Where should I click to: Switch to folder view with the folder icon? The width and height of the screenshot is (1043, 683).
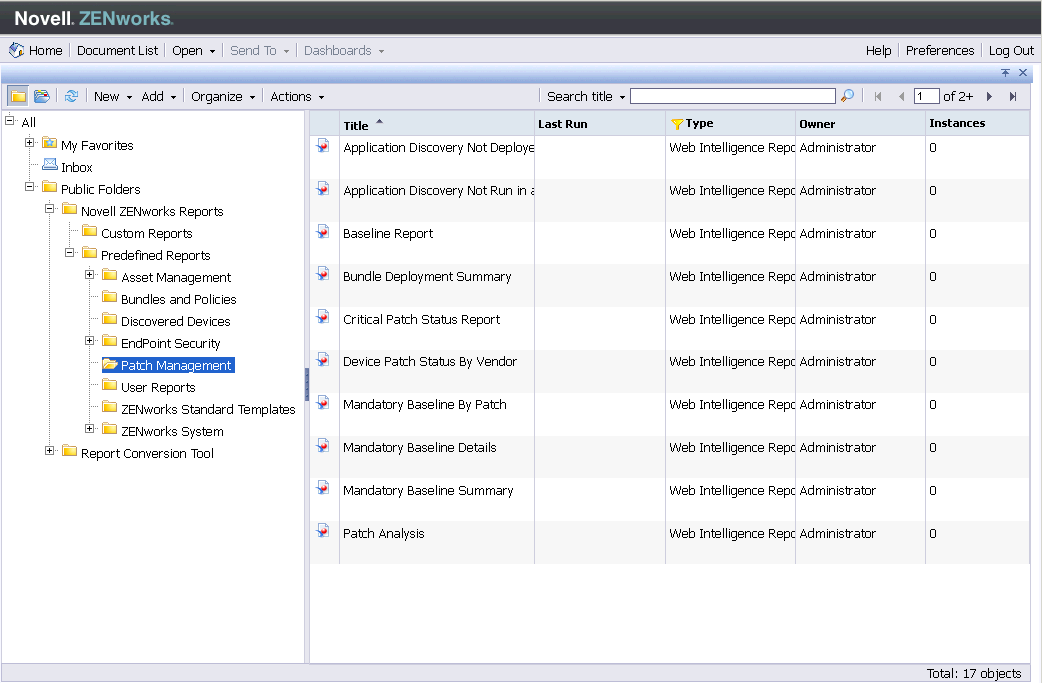(x=18, y=96)
